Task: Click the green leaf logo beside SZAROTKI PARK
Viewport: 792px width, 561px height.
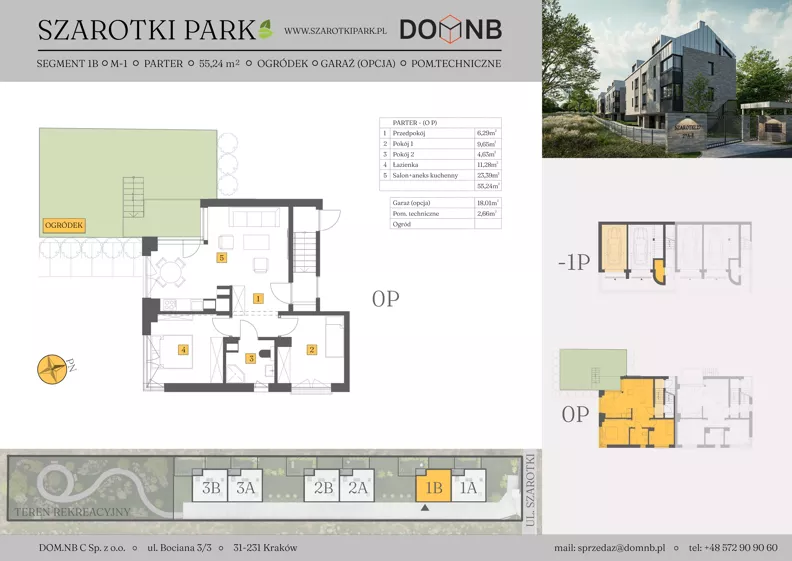Action: (266, 29)
